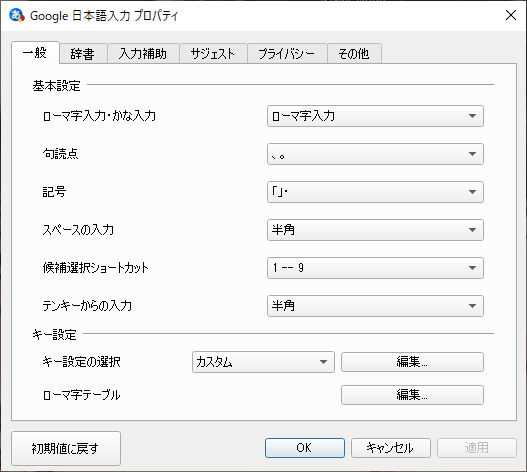Open the 句読点 punctuation dropdown
This screenshot has width=527, height=472.
click(375, 154)
